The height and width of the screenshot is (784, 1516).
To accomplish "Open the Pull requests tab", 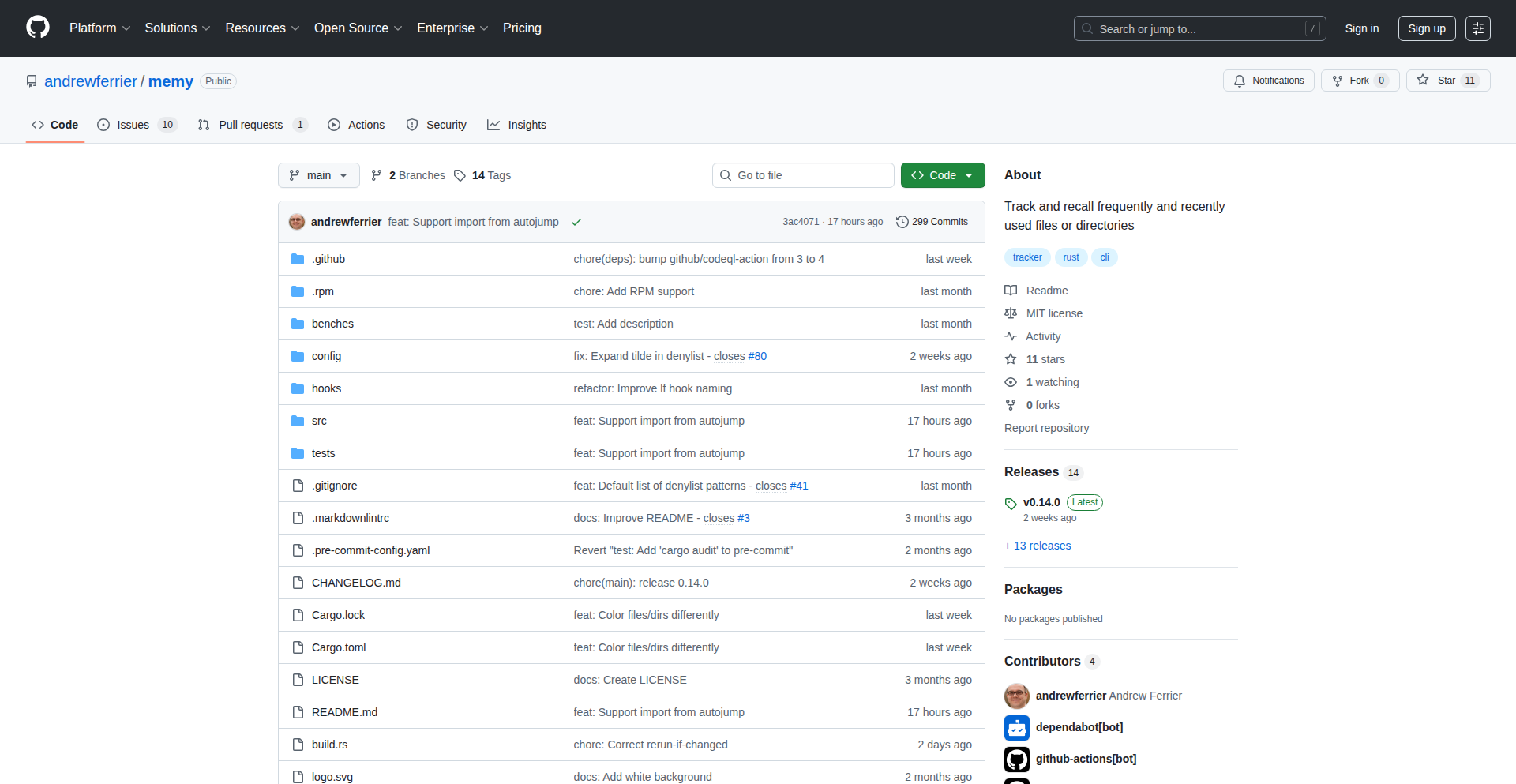I will [x=251, y=125].
